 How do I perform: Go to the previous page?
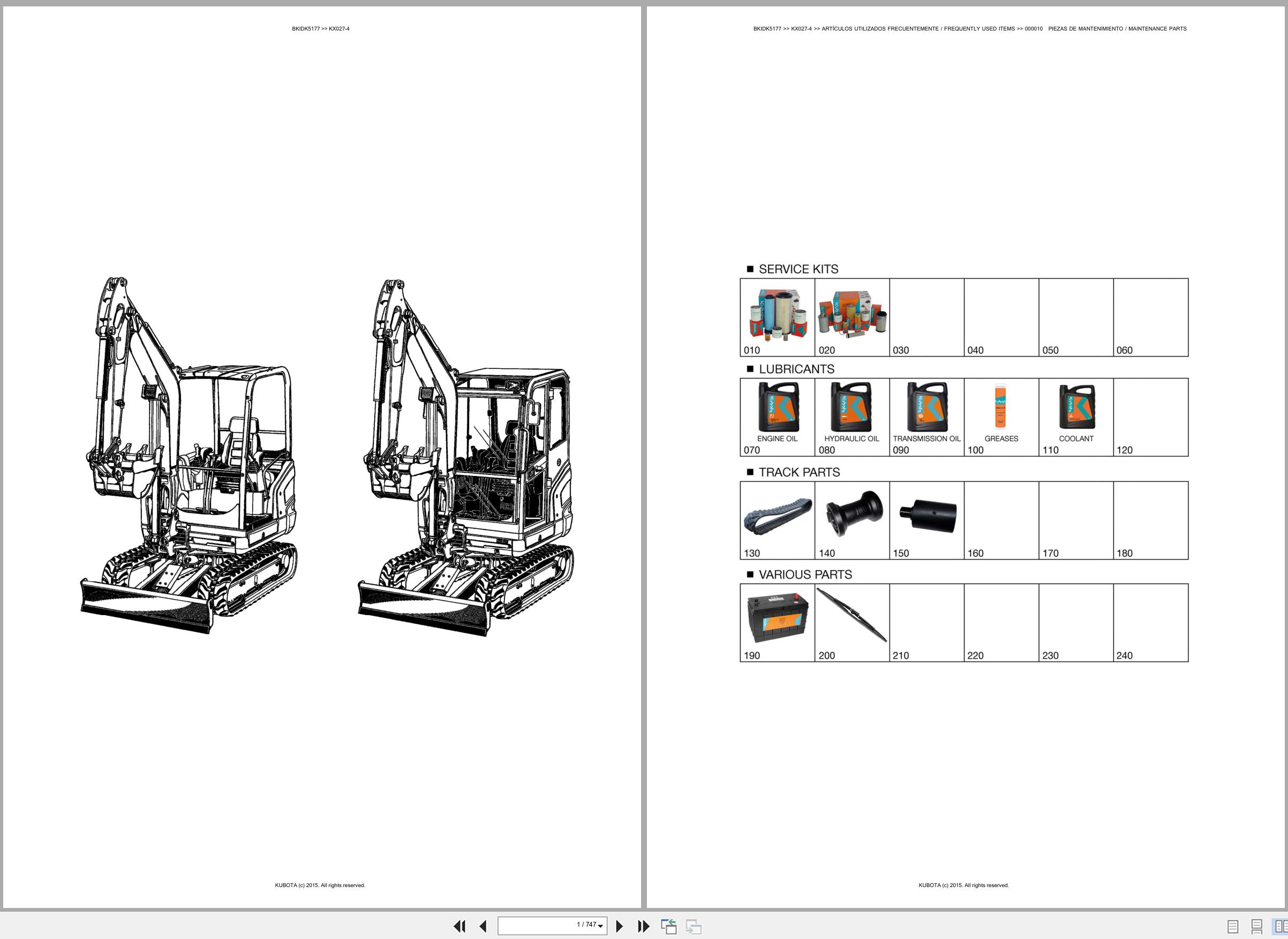483,926
